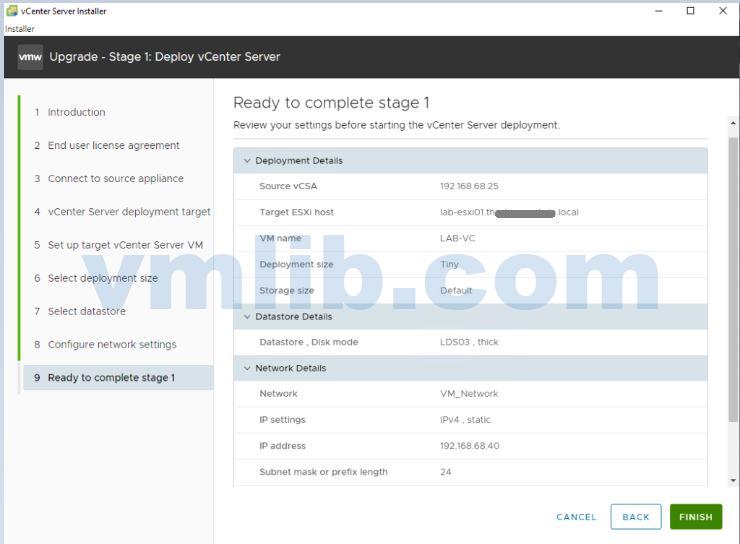Click the 'Ready to complete stage 1' page heading
The image size is (740, 544).
(331, 103)
